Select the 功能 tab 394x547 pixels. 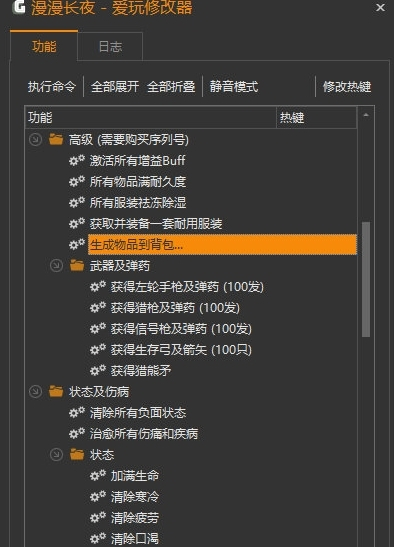44,46
